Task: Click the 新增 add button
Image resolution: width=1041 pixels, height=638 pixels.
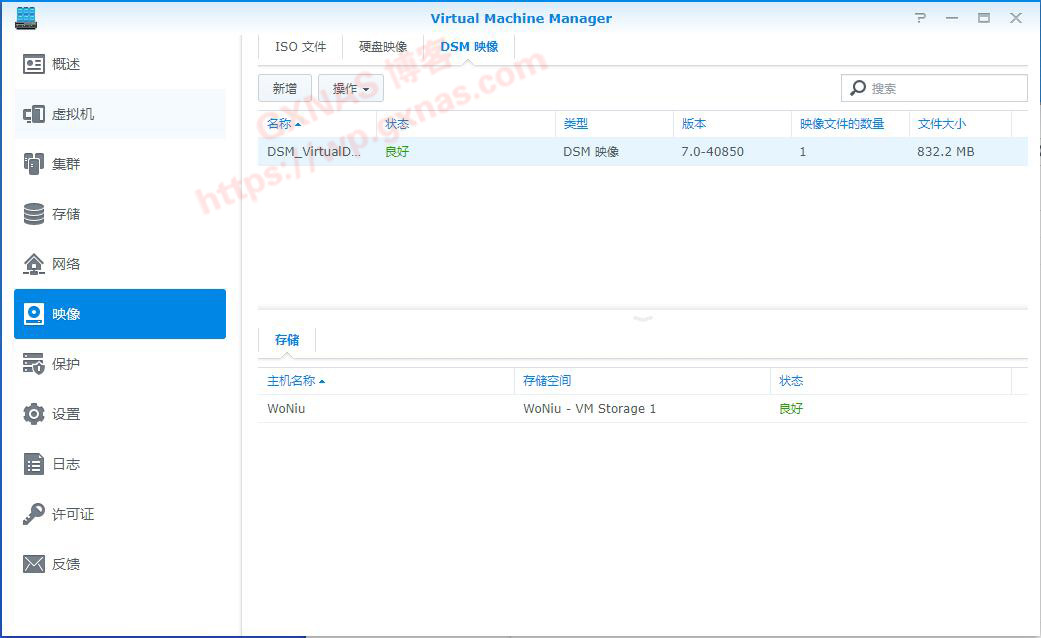Action: [x=285, y=89]
